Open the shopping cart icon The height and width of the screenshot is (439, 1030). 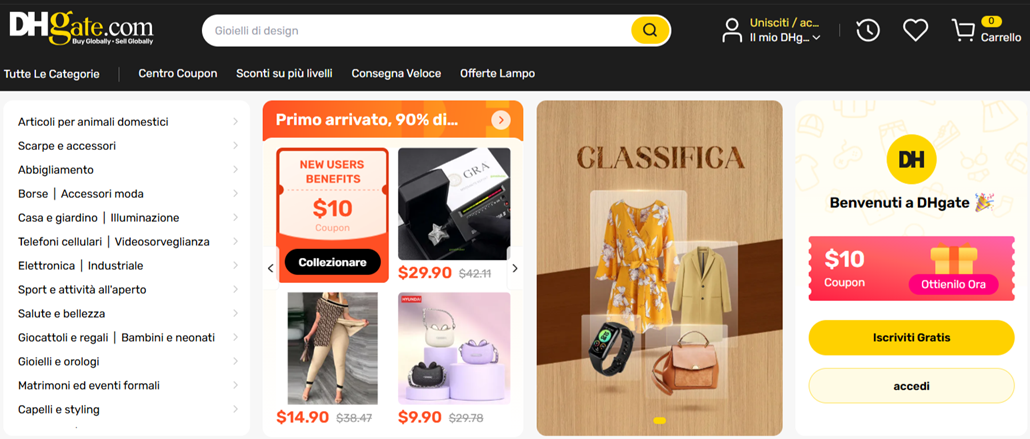pos(963,30)
